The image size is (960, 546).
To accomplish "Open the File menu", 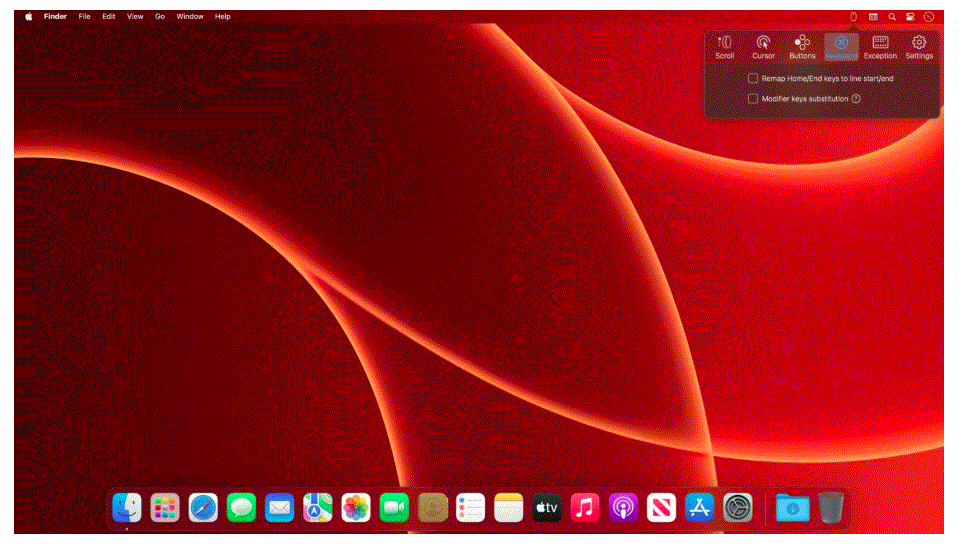I will pyautogui.click(x=84, y=17).
